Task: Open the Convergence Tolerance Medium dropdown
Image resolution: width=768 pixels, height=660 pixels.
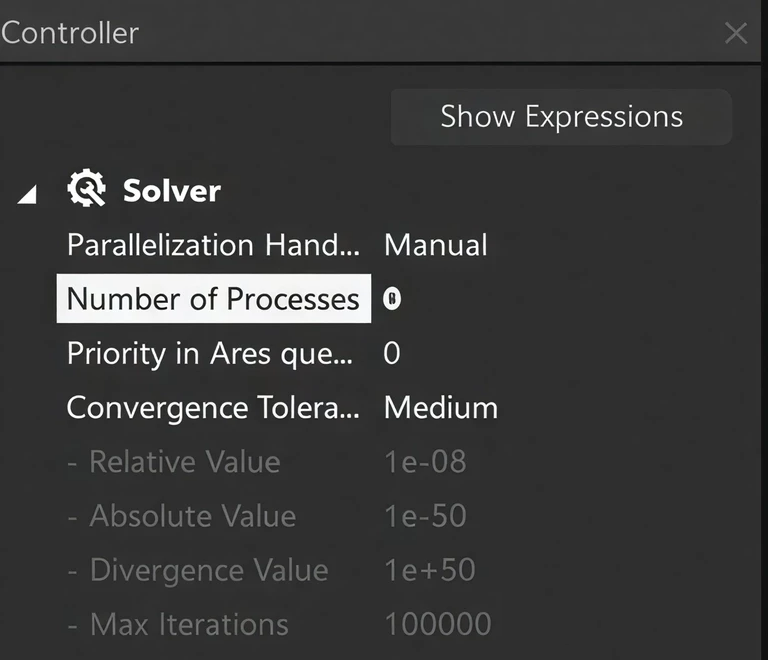Action: tap(441, 408)
